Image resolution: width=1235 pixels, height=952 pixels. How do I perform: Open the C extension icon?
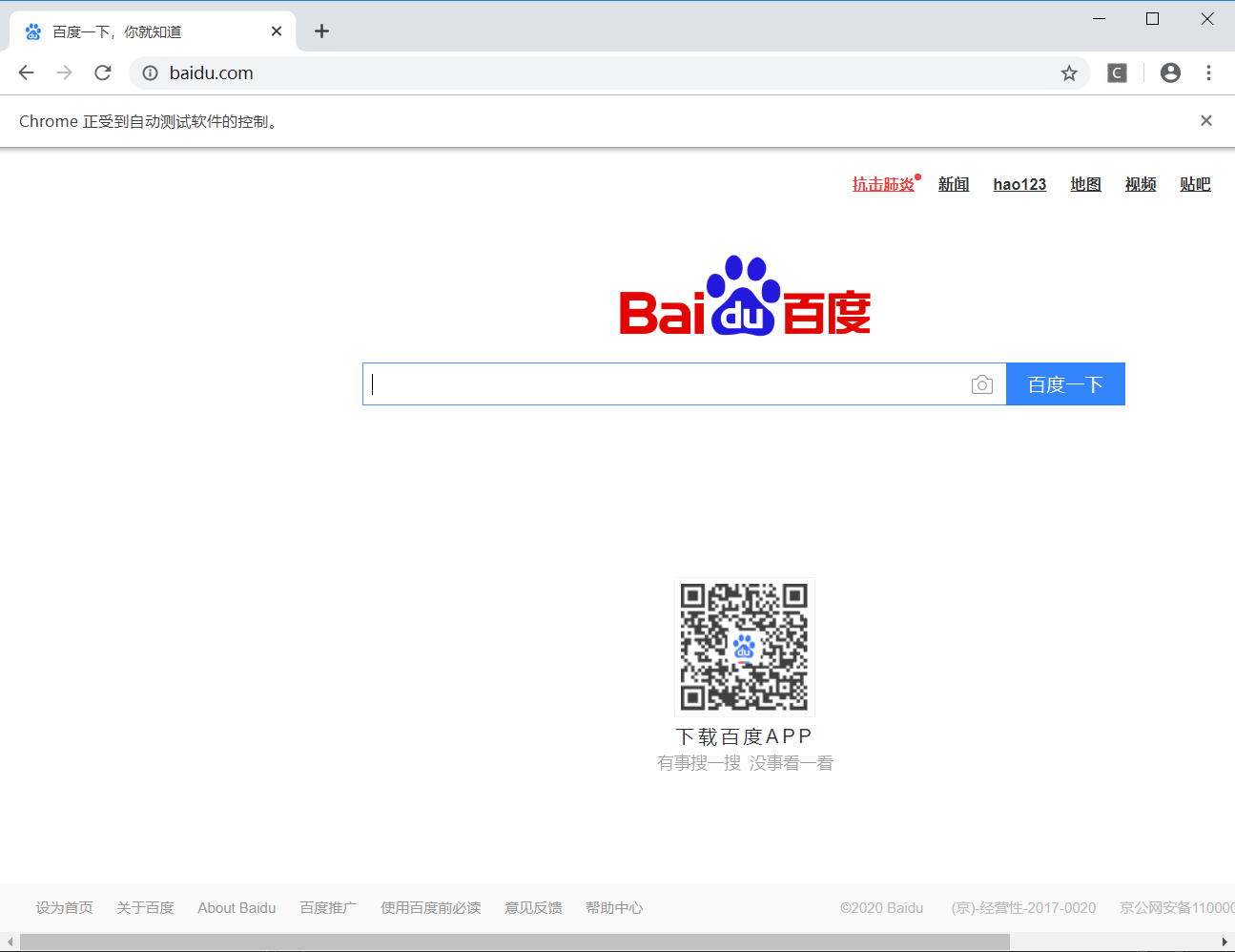pyautogui.click(x=1117, y=72)
